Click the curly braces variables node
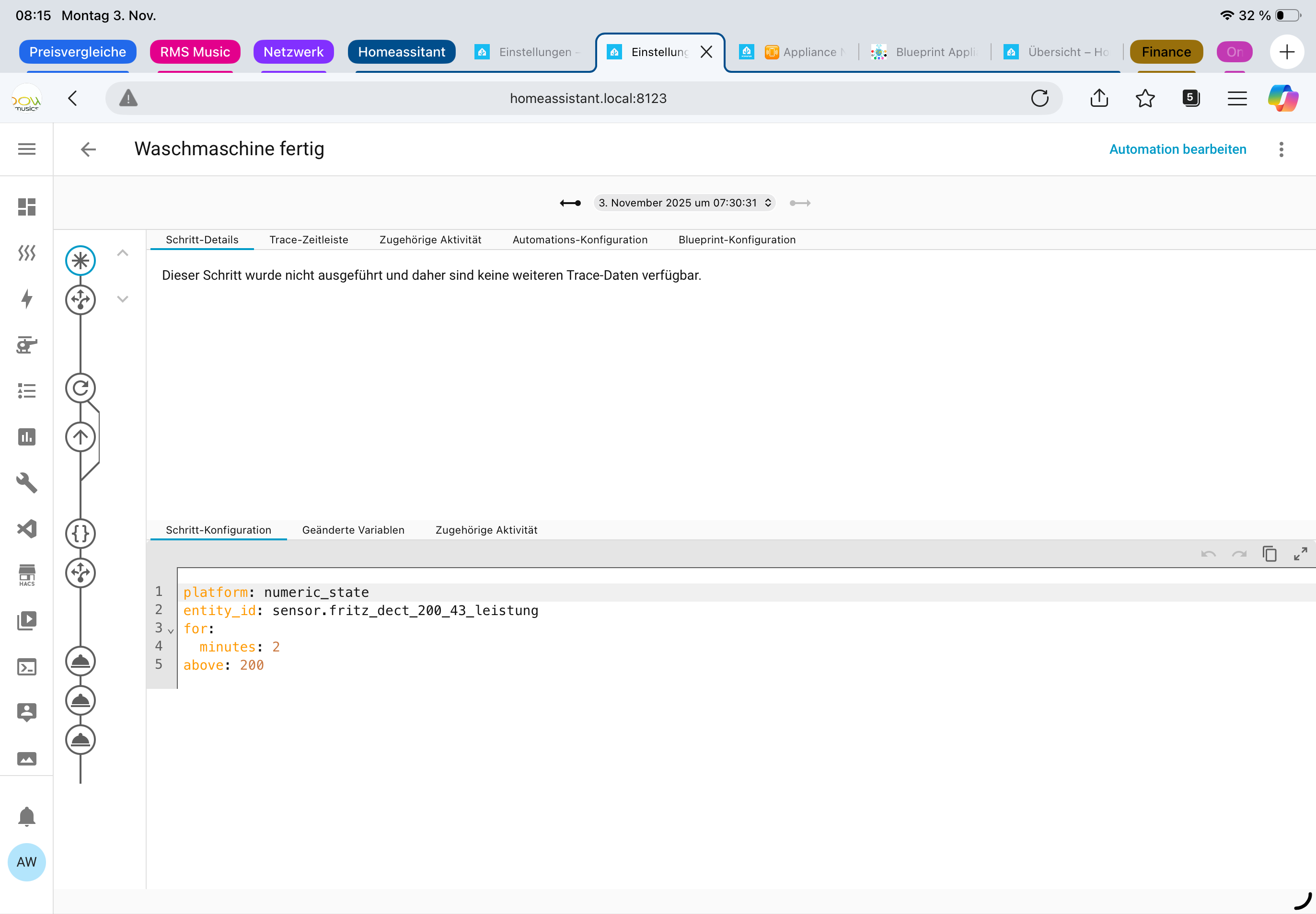 [80, 534]
